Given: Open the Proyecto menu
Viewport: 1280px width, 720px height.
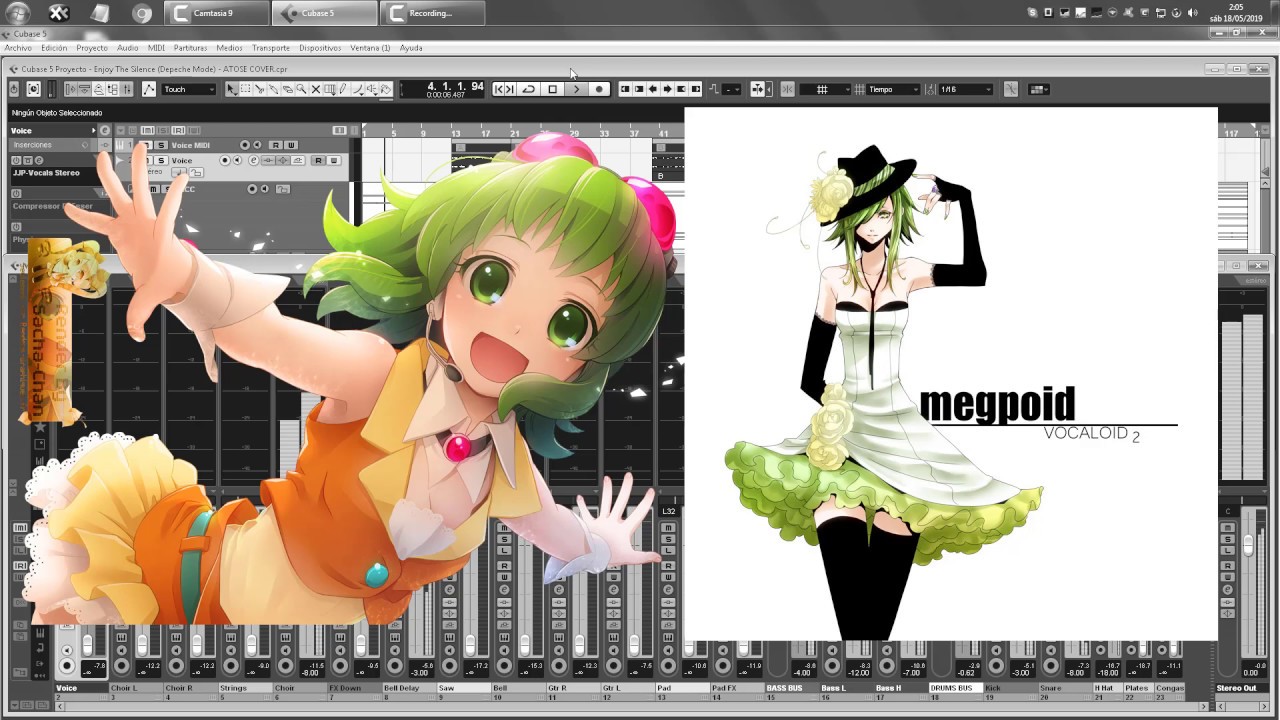Looking at the screenshot, I should [92, 48].
